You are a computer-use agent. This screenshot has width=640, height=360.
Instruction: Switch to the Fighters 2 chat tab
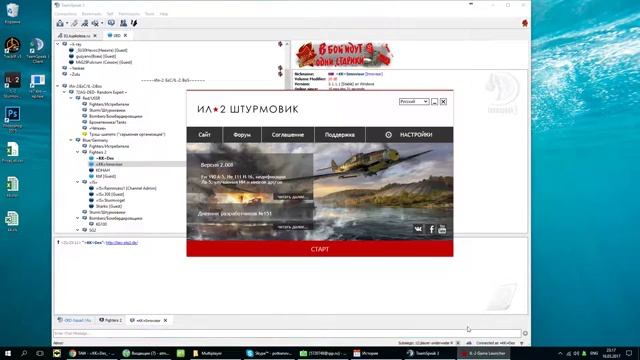(111, 320)
